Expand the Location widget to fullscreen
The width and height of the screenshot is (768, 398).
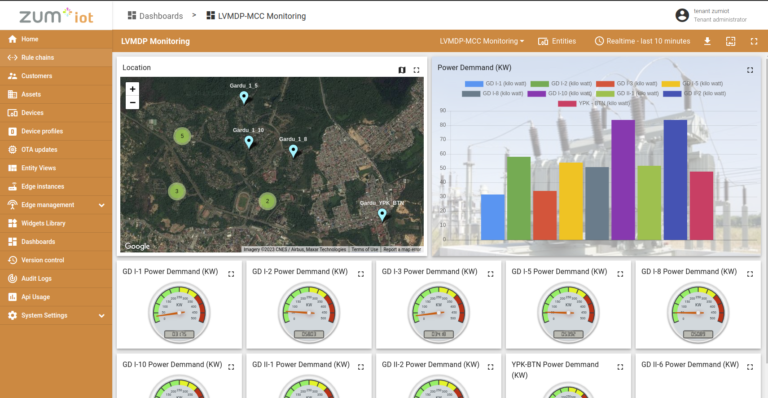416,70
